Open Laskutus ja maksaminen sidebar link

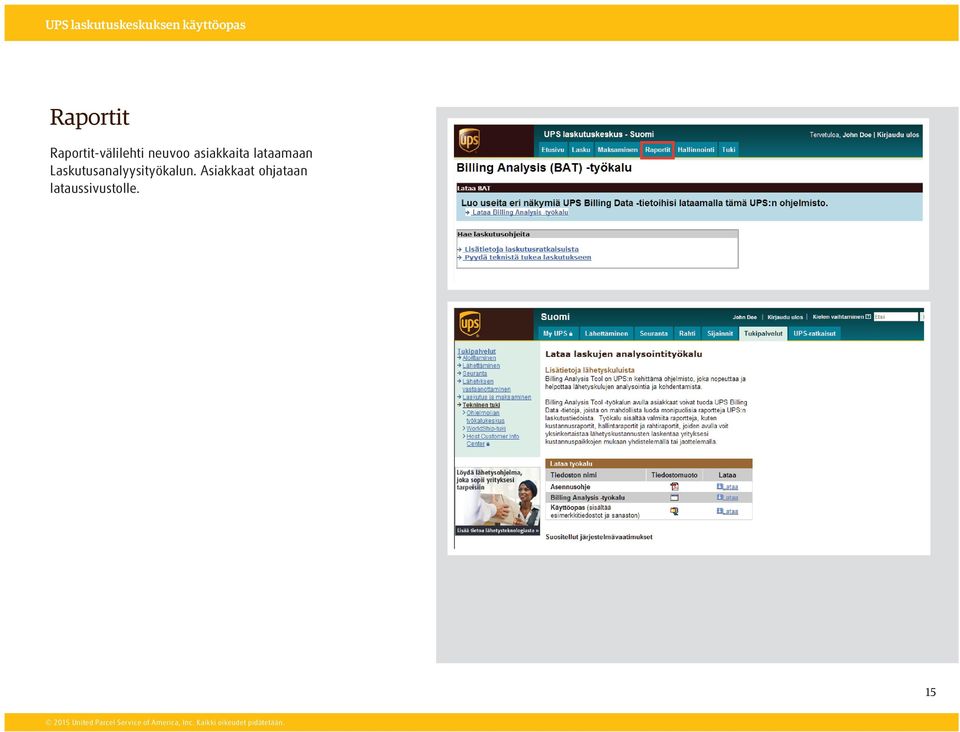[x=497, y=397]
